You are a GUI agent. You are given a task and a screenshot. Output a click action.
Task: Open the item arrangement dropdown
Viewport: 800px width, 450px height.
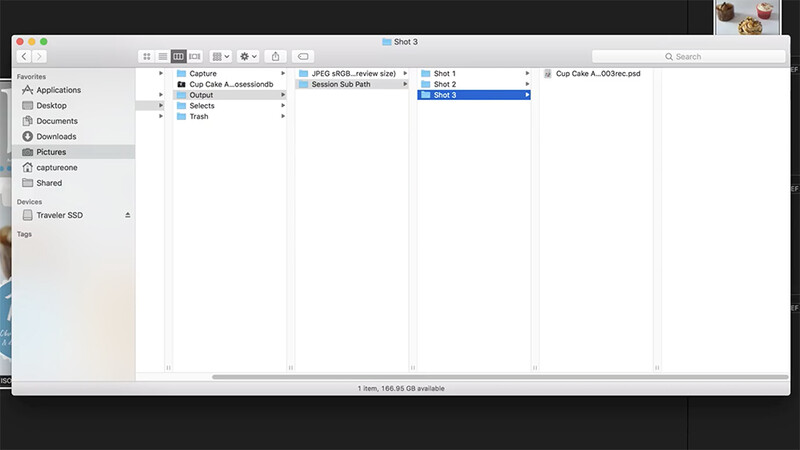220,57
